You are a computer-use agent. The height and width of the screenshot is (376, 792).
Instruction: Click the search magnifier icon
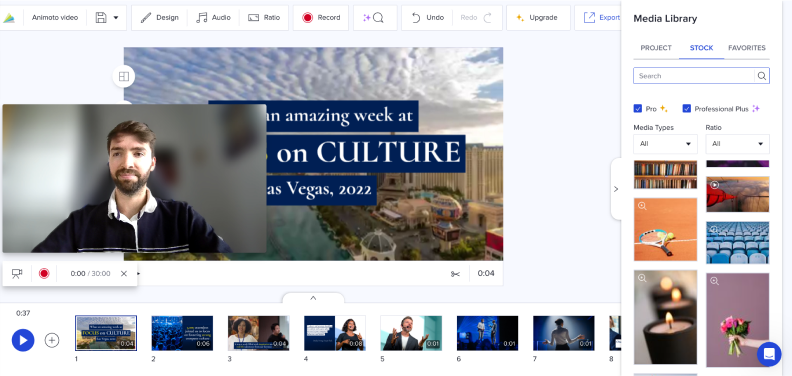pos(762,76)
